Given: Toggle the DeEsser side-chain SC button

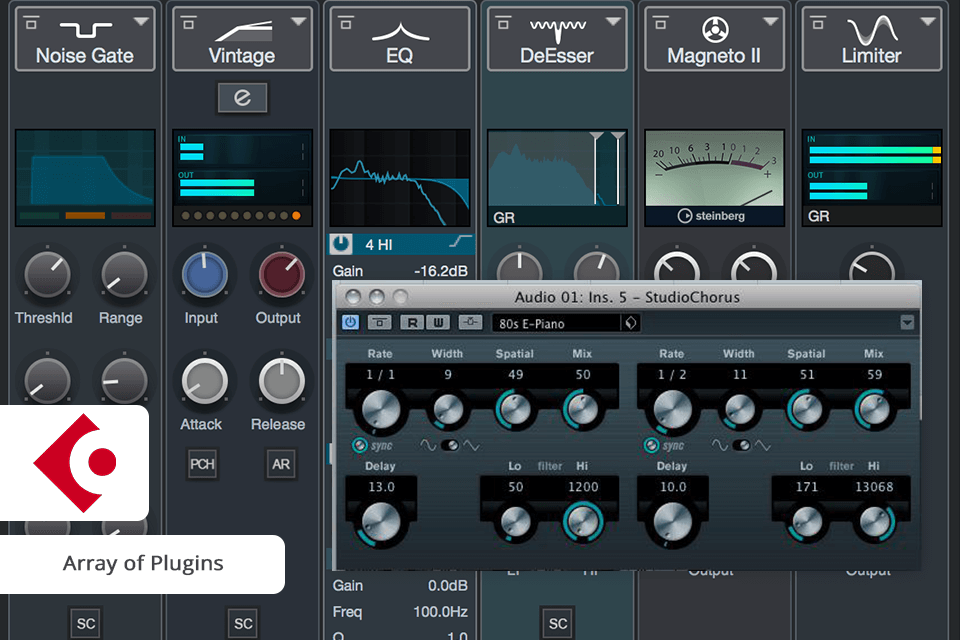Looking at the screenshot, I should pyautogui.click(x=557, y=622).
